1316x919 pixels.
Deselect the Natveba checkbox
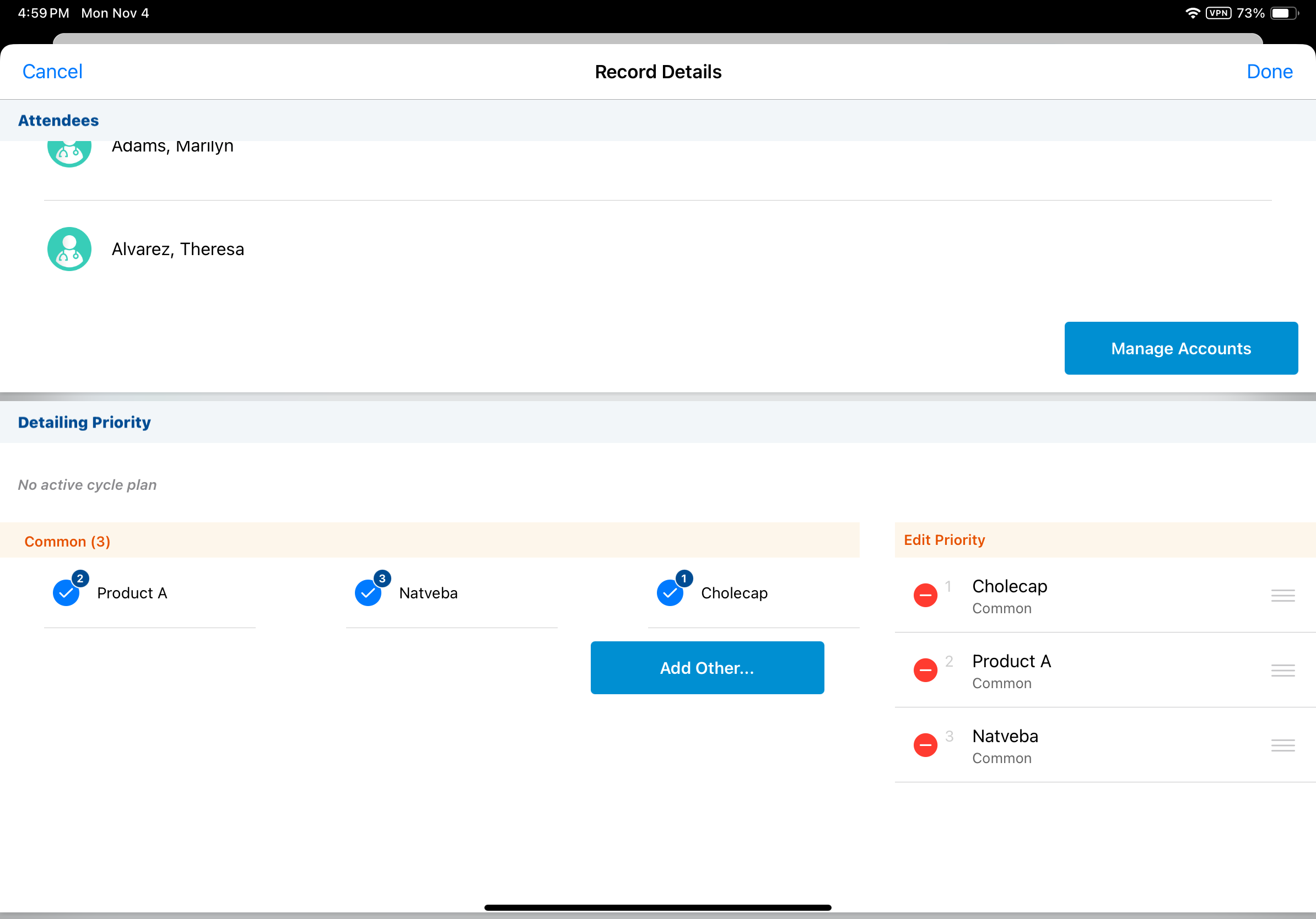coord(369,593)
